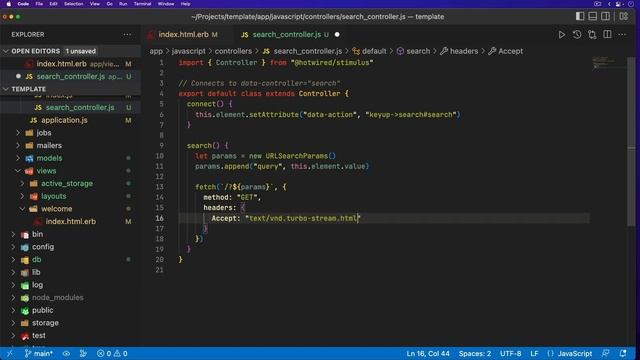Expand the node_modules folder

(13, 297)
